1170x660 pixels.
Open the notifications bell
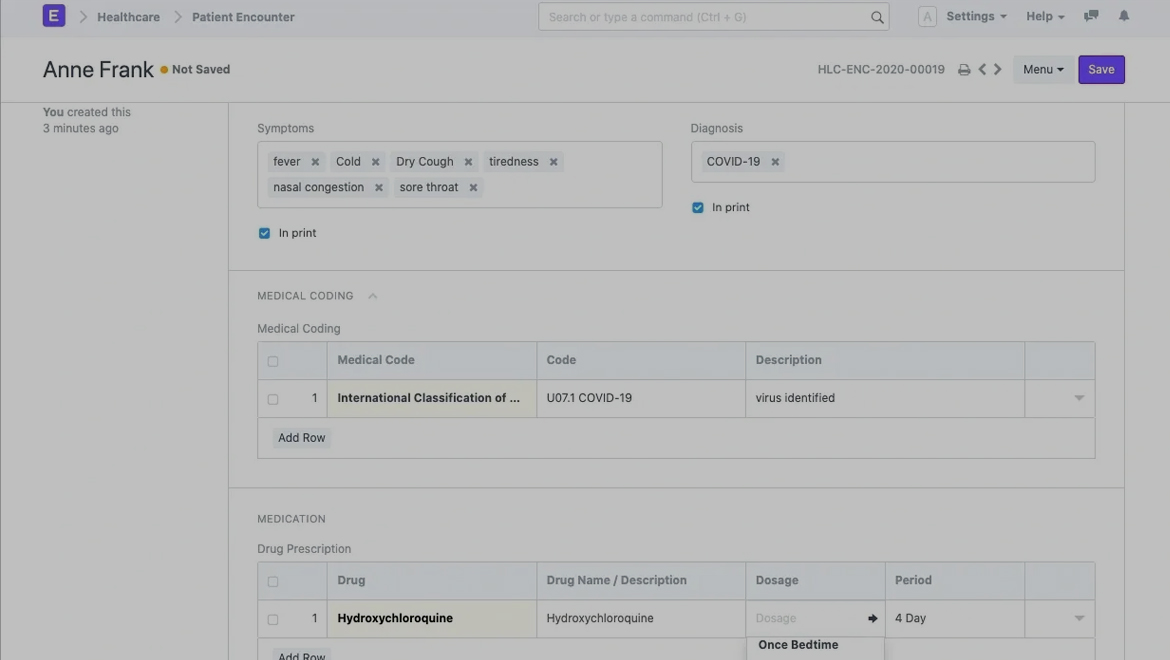pyautogui.click(x=1124, y=16)
